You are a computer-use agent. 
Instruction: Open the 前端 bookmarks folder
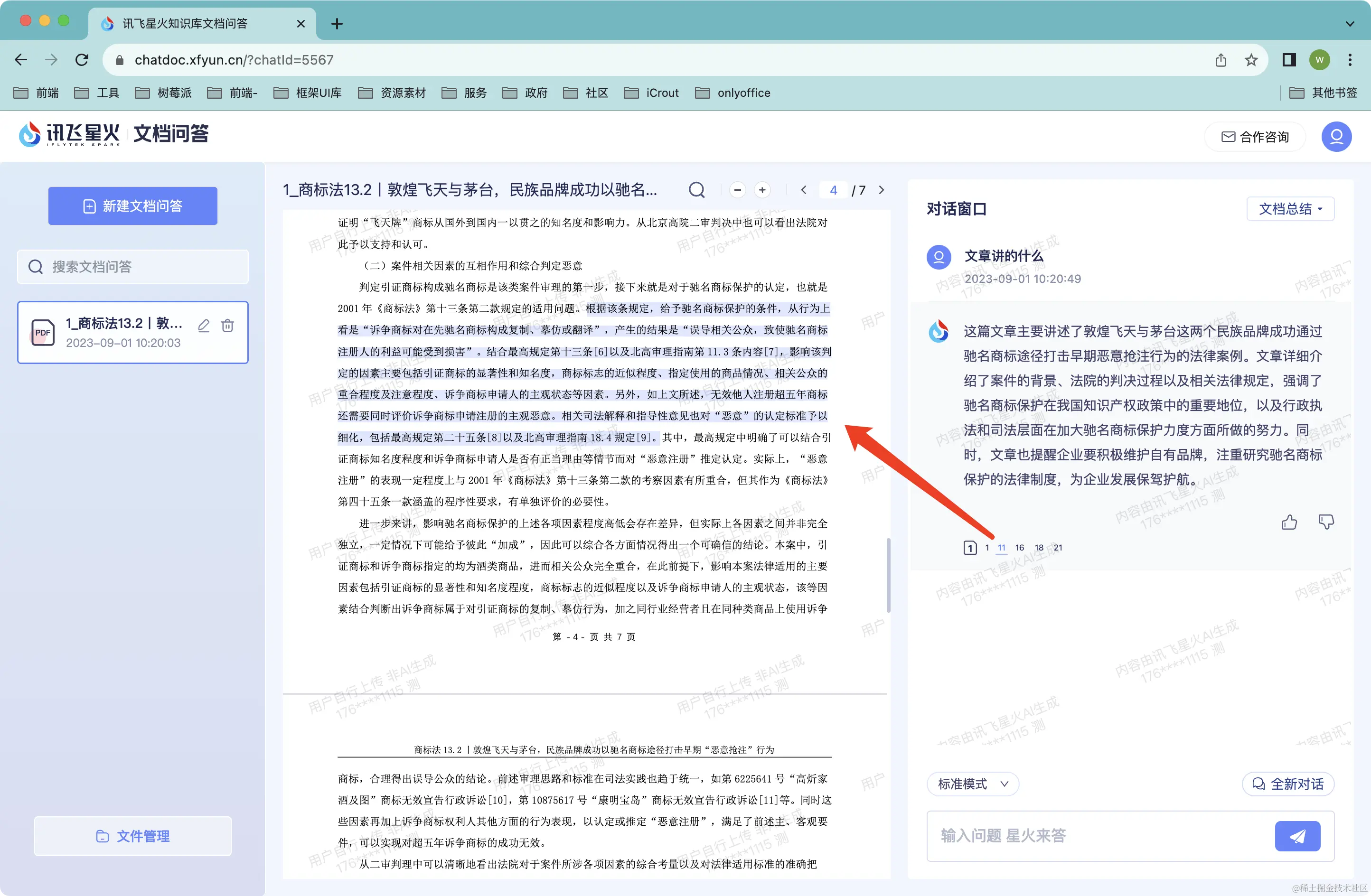pos(36,92)
